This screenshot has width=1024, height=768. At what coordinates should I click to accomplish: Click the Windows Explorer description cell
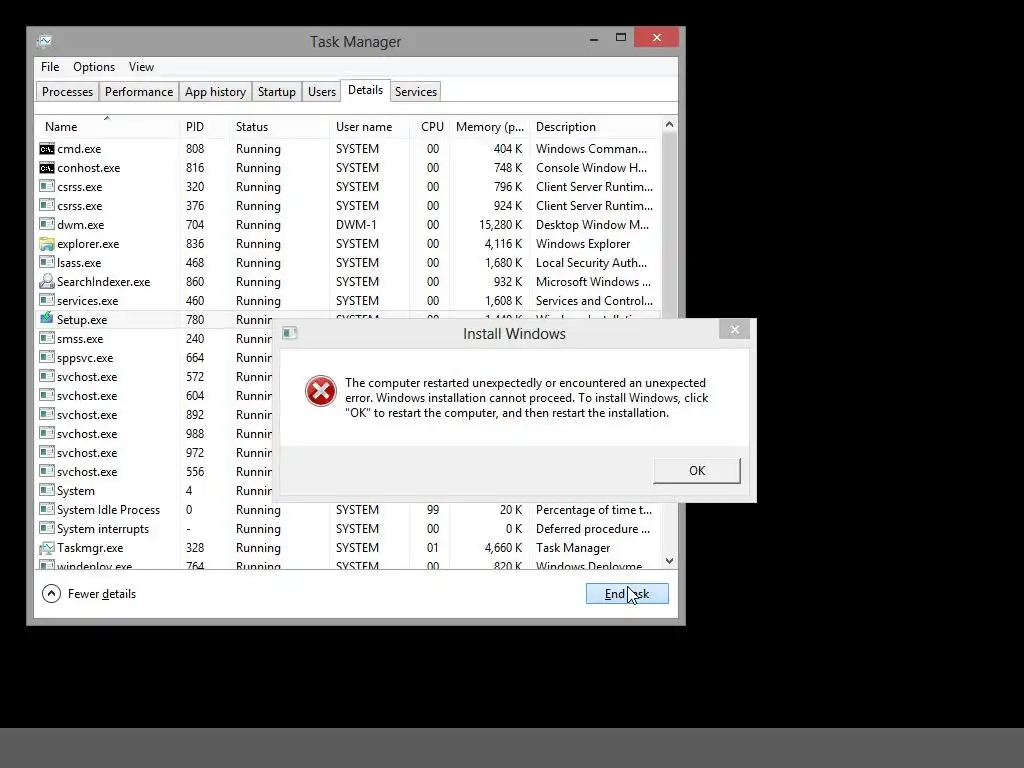pos(583,244)
